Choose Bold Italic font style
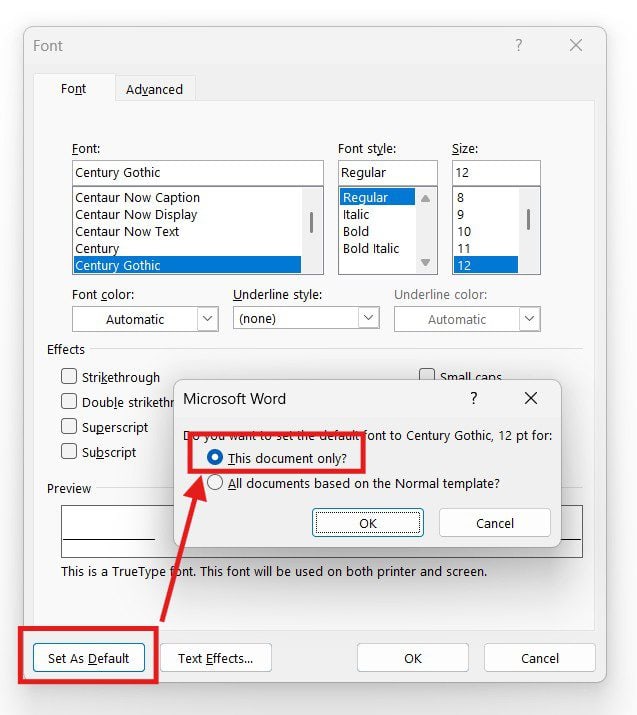Image resolution: width=637 pixels, height=715 pixels. (377, 248)
